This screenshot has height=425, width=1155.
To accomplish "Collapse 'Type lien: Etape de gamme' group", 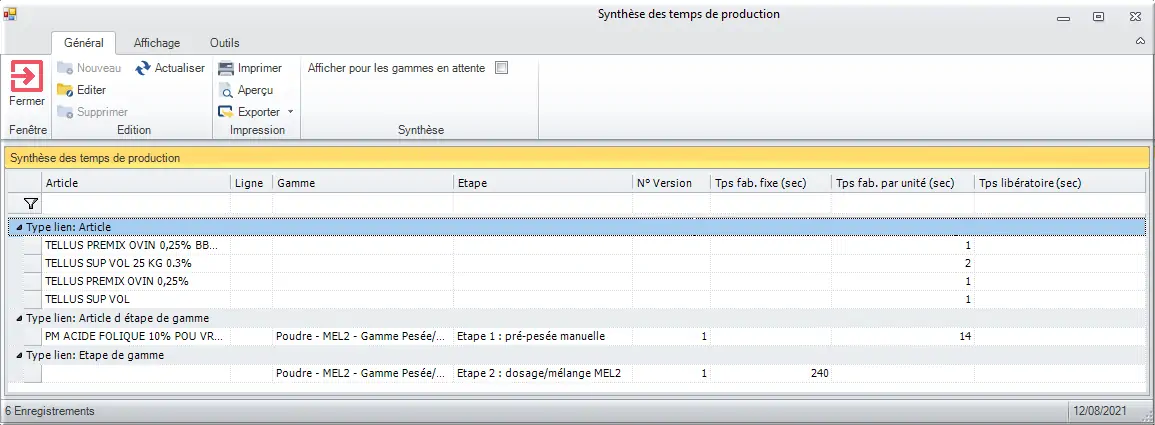I will pos(19,355).
